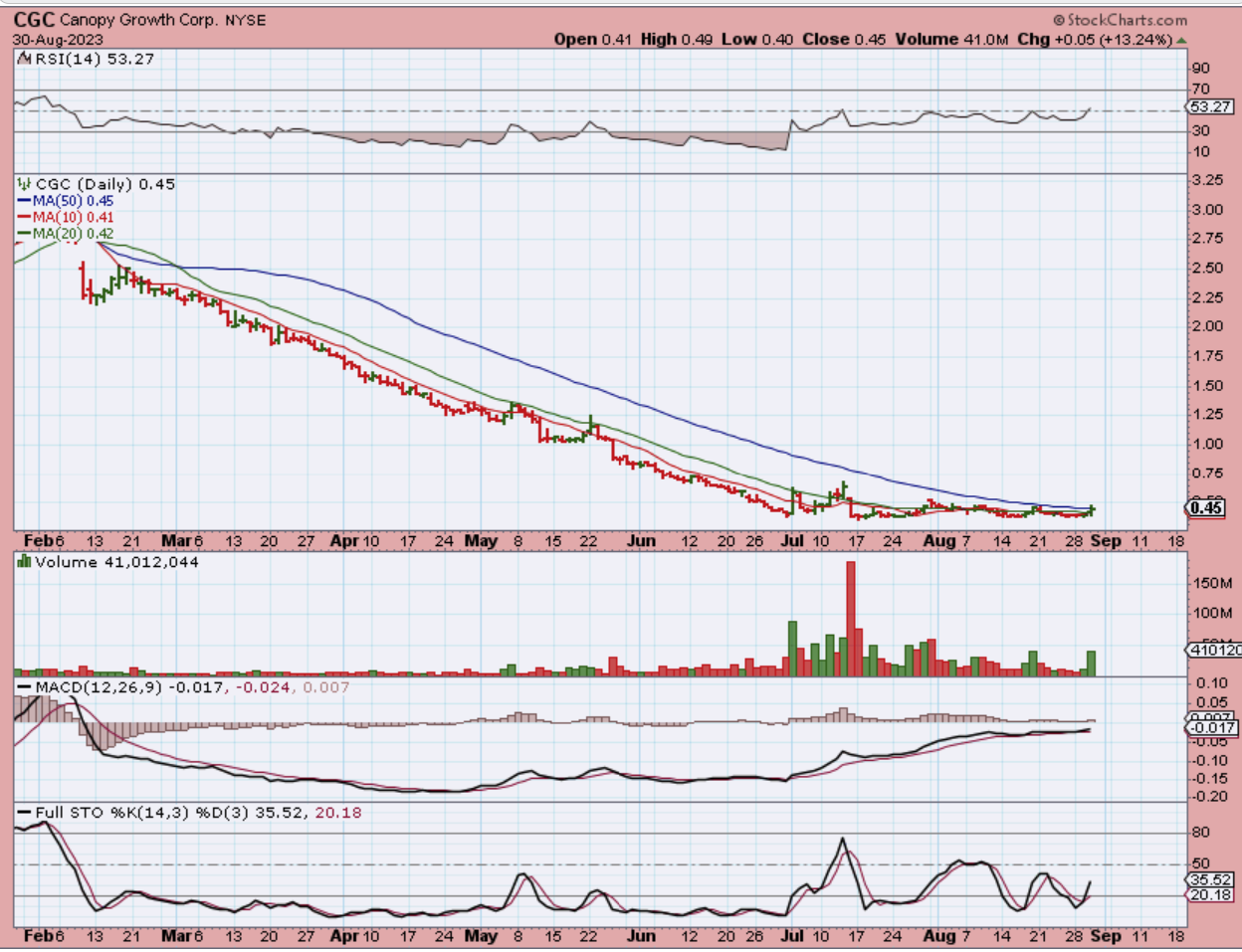This screenshot has height=952, width=1242.
Task: Click the legend marker before MACD(12,26,9)
Action: [x=24, y=687]
